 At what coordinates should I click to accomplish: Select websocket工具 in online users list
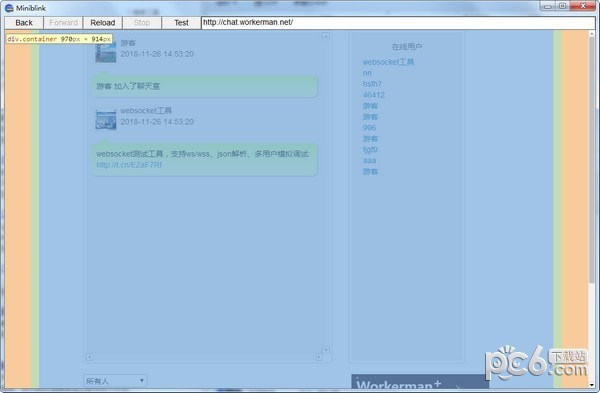point(388,62)
